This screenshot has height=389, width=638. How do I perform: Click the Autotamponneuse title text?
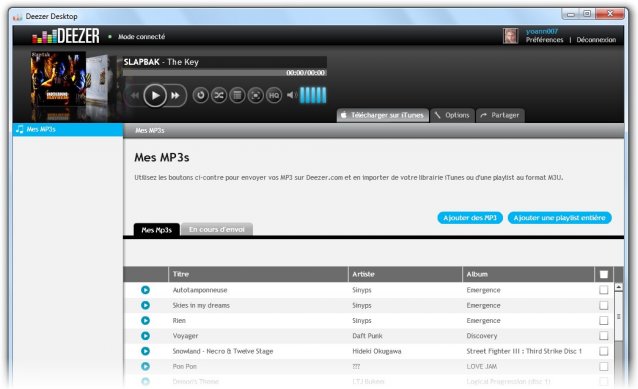point(200,290)
